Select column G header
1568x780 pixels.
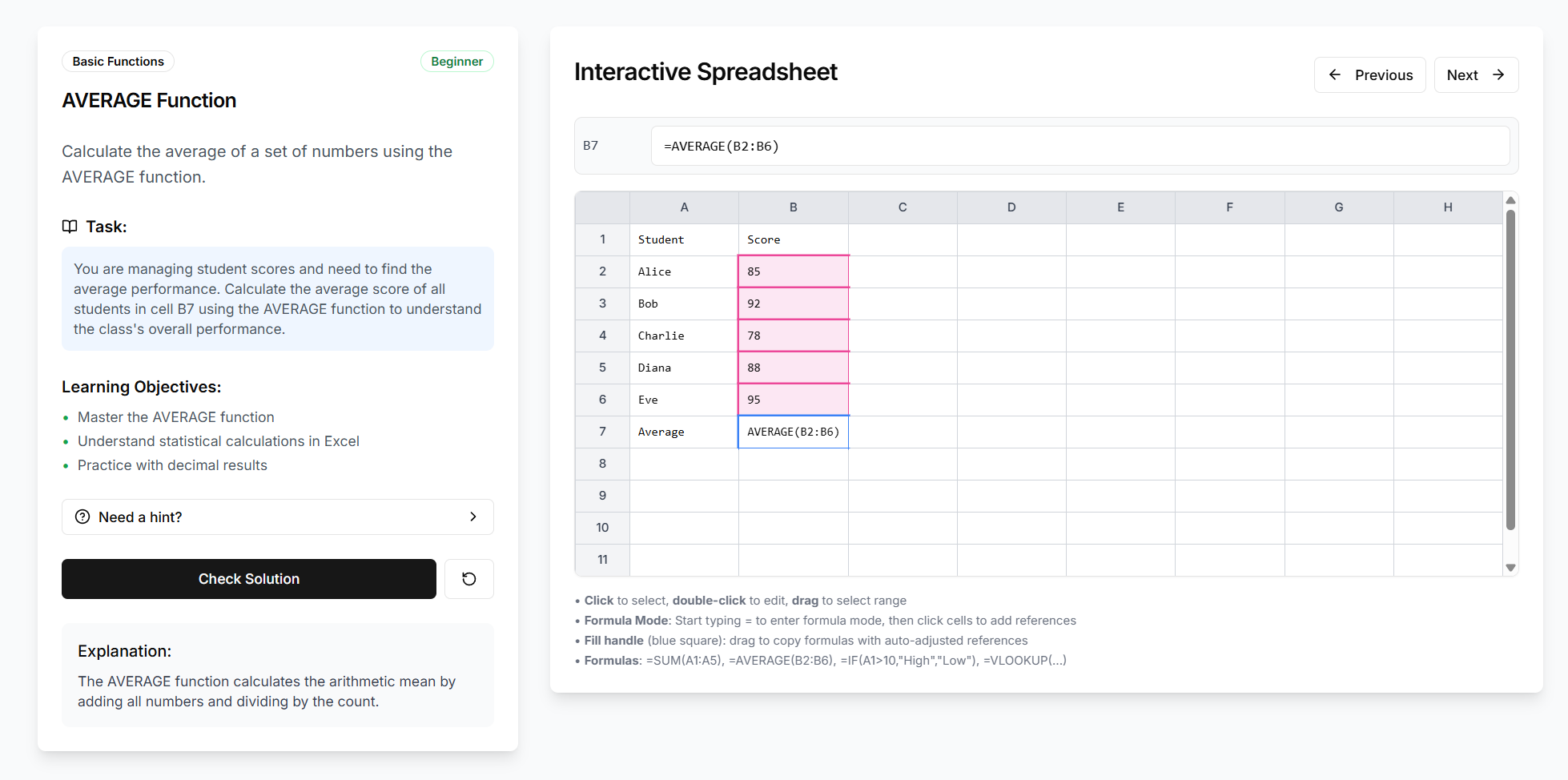1339,207
